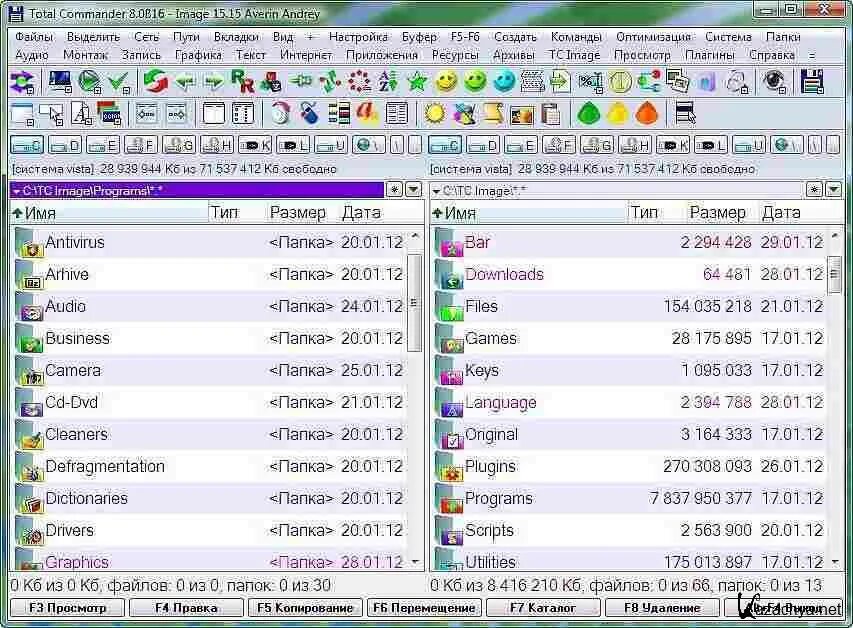Click the green checkmark toolbar icon
Viewport: 853px width, 628px height.
(118, 82)
